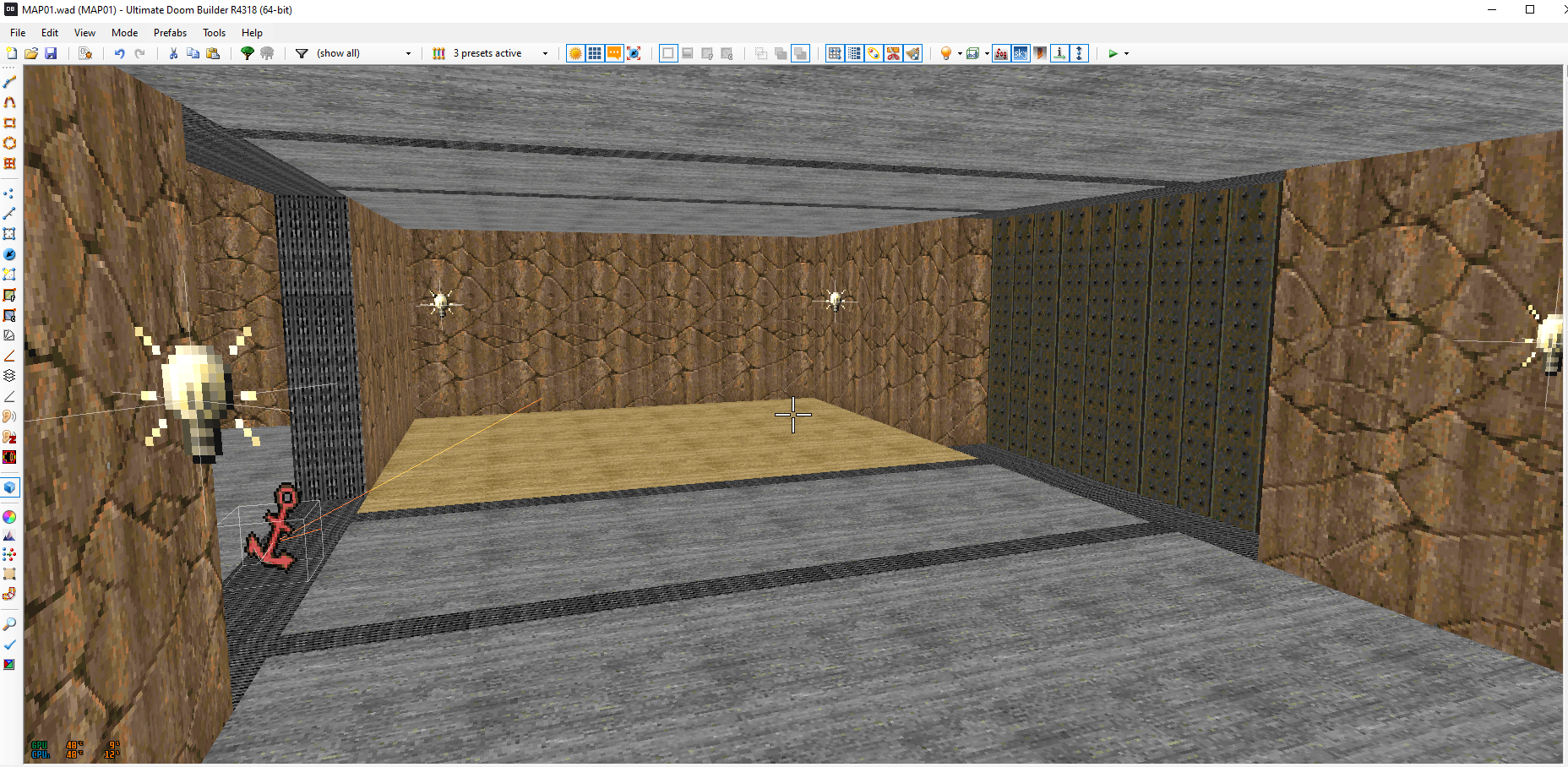Open the Help menu

(x=252, y=33)
